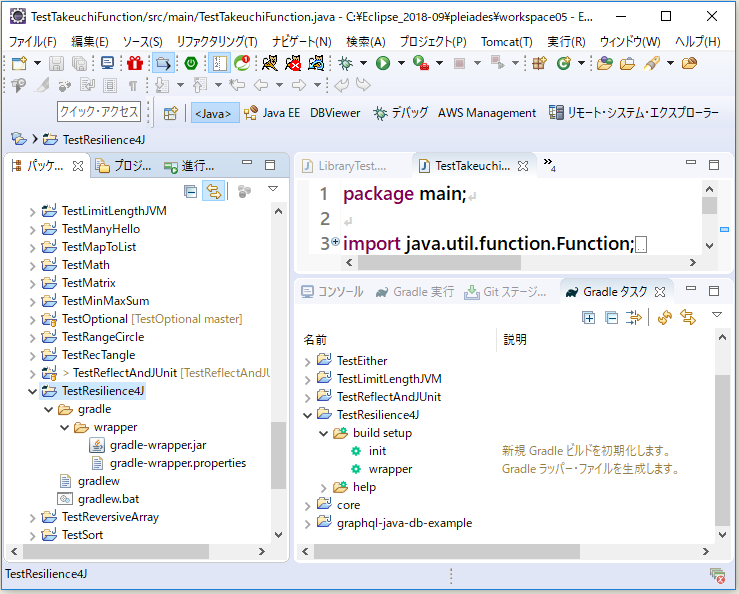739x594 pixels.
Task: Switch to the デバッグ perspective
Action: point(400,113)
